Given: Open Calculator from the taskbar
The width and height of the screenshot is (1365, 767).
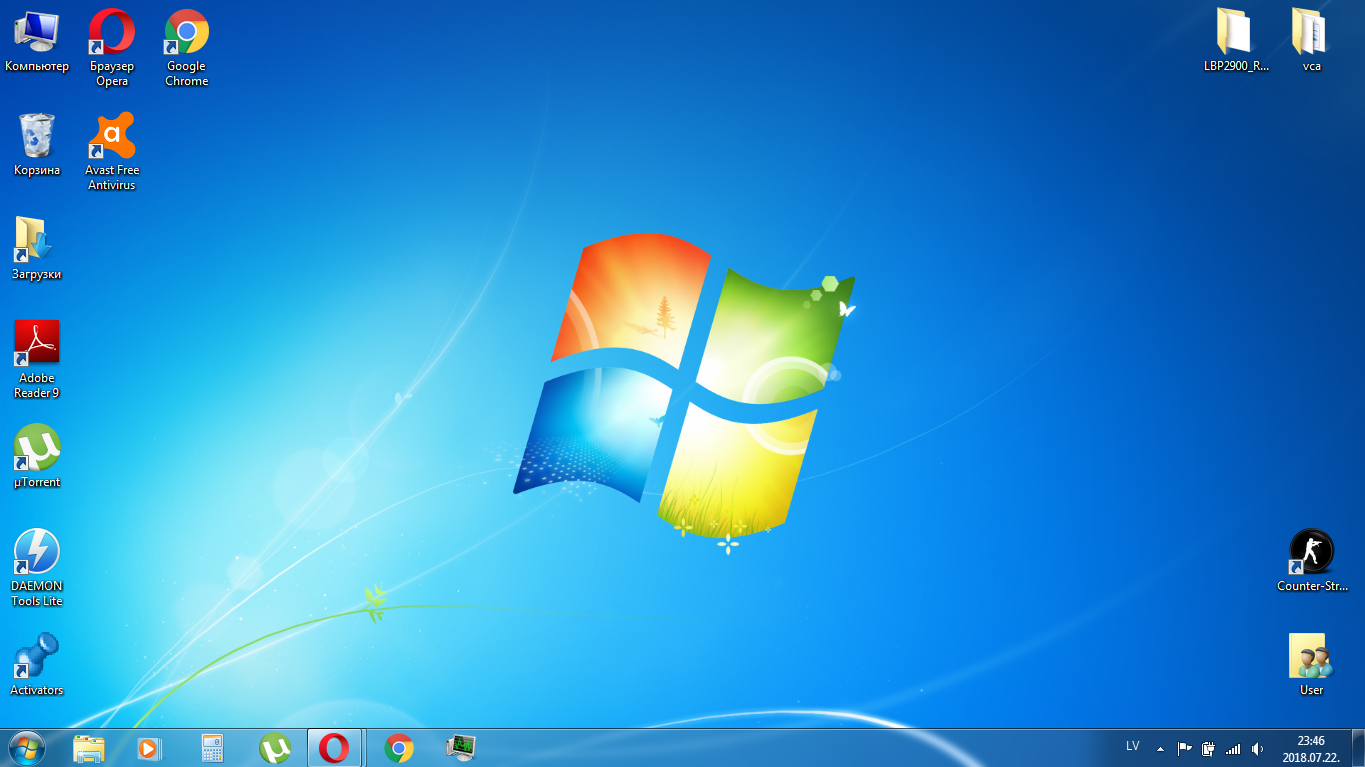Looking at the screenshot, I should click(x=212, y=748).
